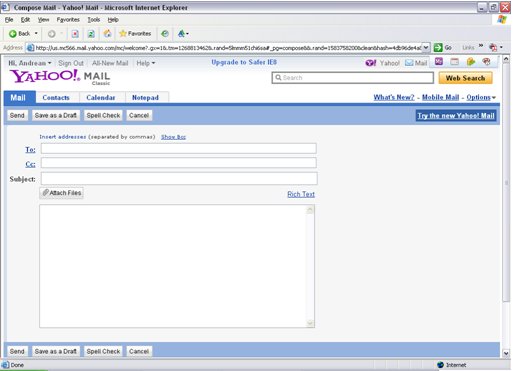
Task: Switch to the Mail tab
Action: [18, 98]
